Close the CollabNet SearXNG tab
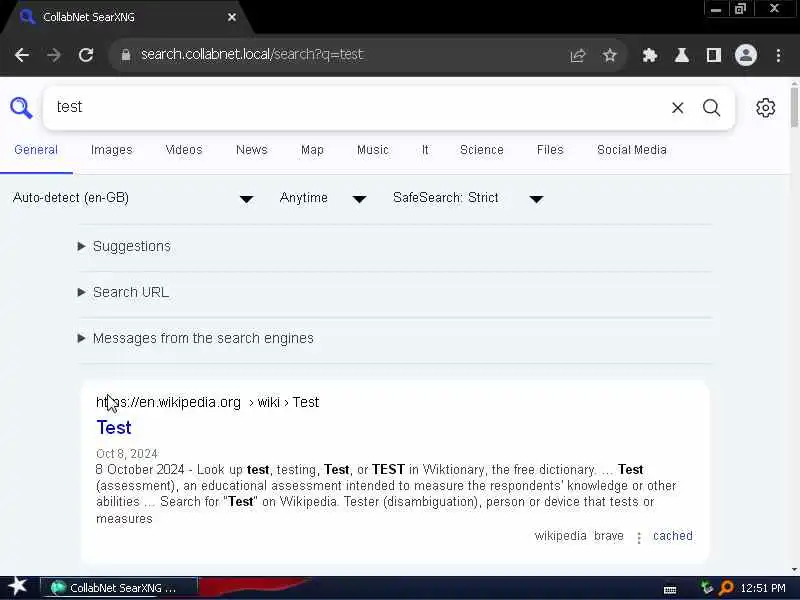Image resolution: width=800 pixels, height=600 pixels. pos(232,17)
